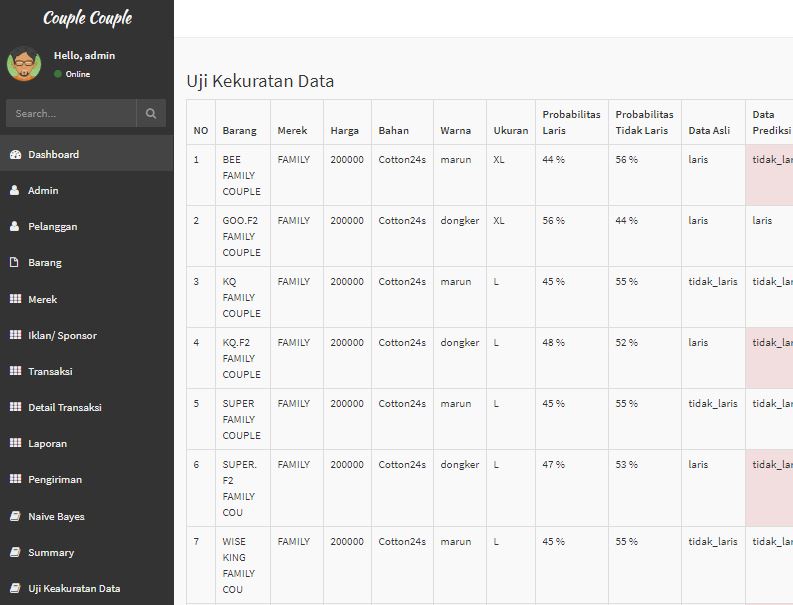Click the Laporan table icon
Viewport: 793px width, 605px height.
click(x=15, y=443)
